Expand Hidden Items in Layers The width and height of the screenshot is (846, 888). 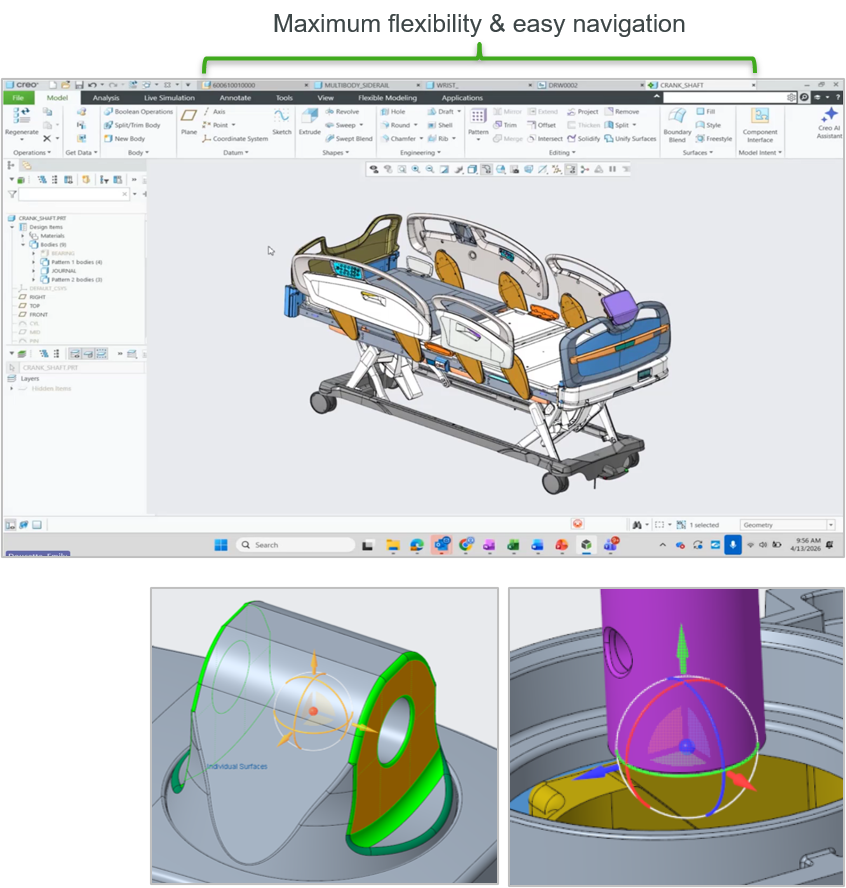12,388
